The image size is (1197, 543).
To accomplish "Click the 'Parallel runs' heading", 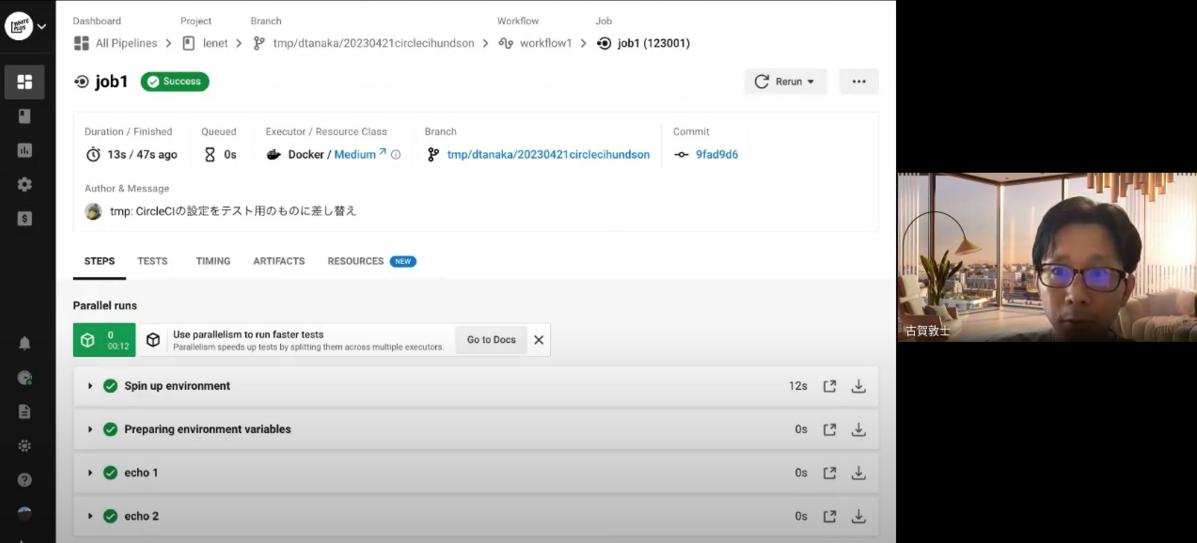I will 105,305.
